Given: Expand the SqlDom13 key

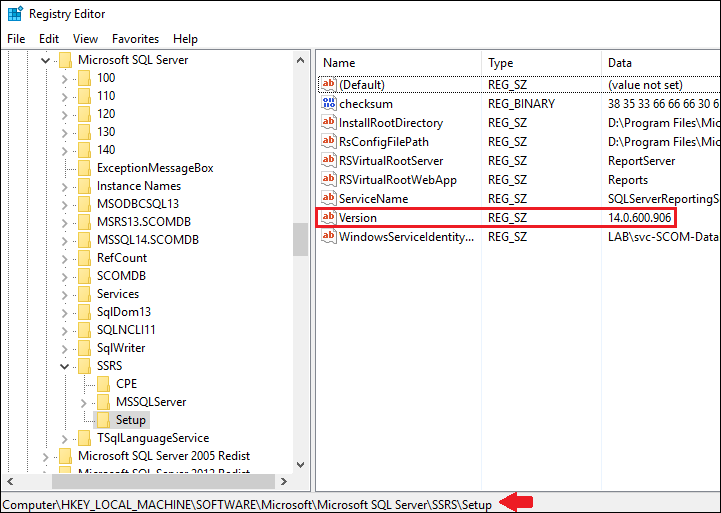Looking at the screenshot, I should pyautogui.click(x=64, y=313).
